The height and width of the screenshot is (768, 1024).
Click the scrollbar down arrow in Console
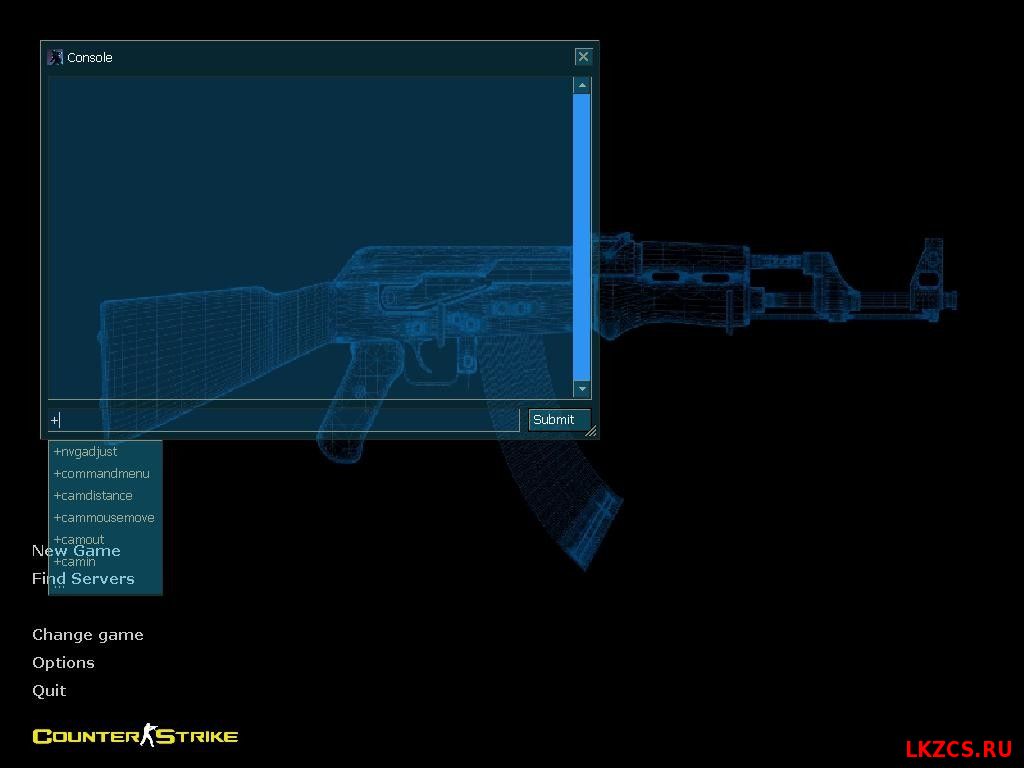click(x=582, y=389)
